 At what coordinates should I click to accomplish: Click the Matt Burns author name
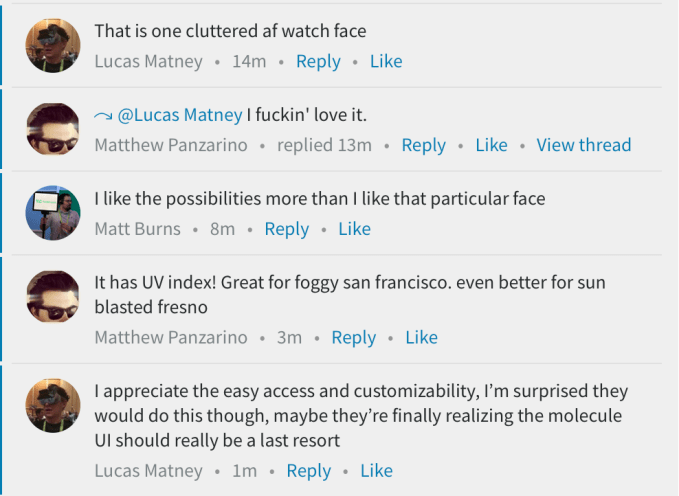click(137, 229)
